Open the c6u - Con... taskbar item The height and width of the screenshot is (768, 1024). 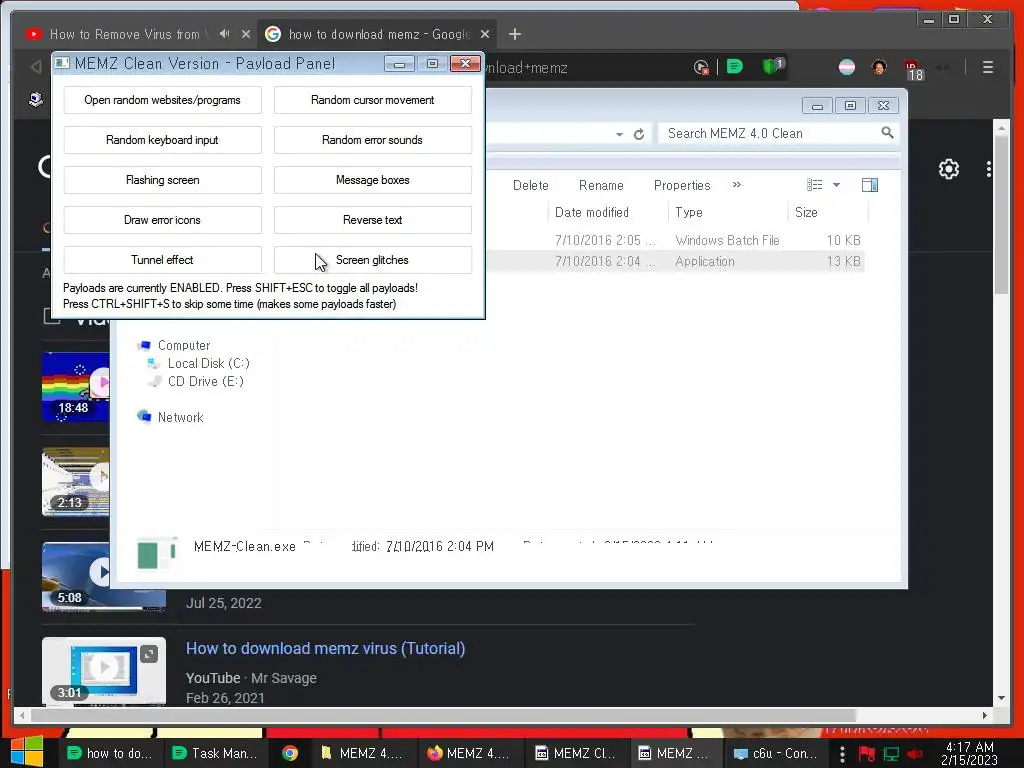(x=775, y=753)
